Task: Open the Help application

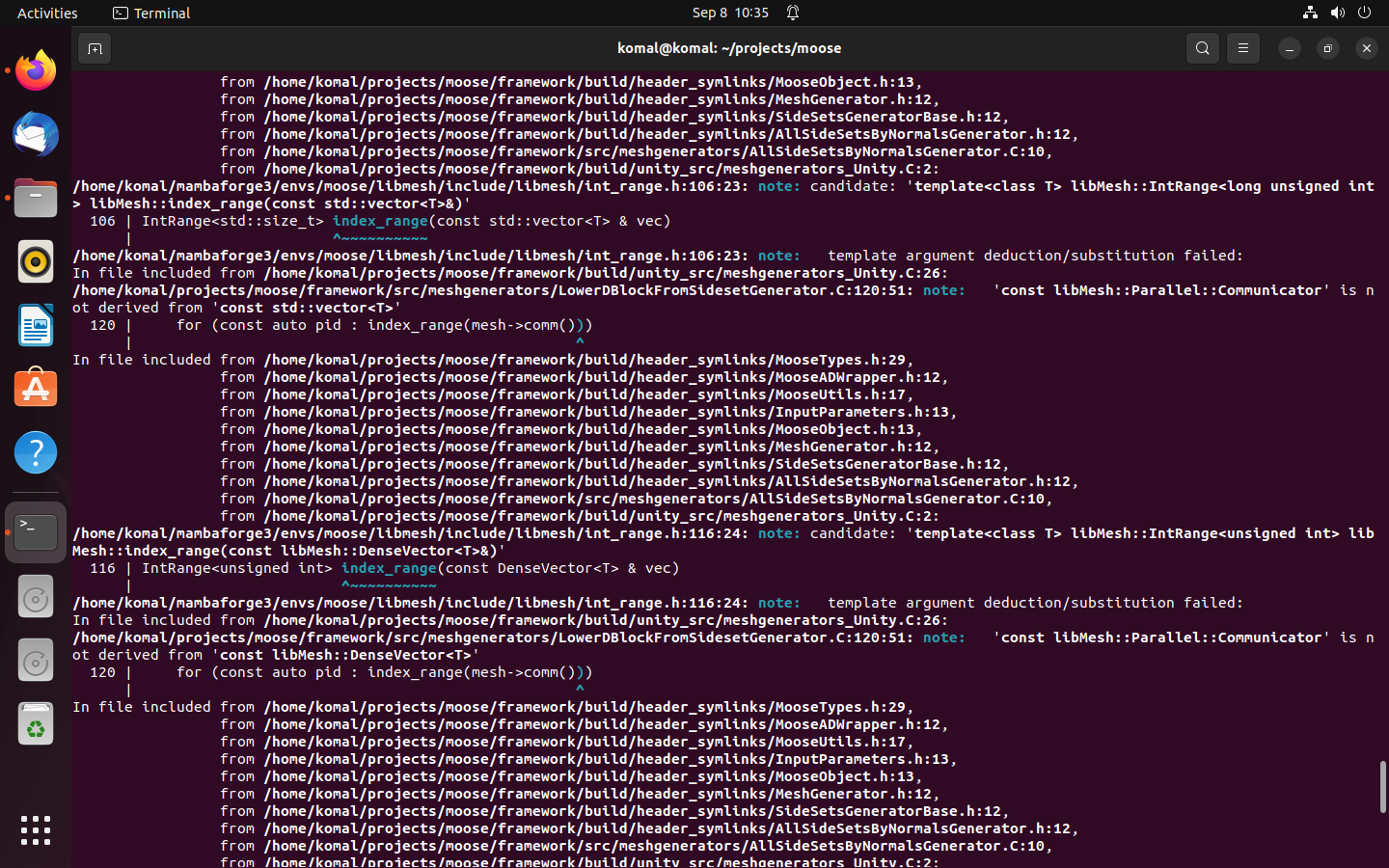Action: click(36, 451)
